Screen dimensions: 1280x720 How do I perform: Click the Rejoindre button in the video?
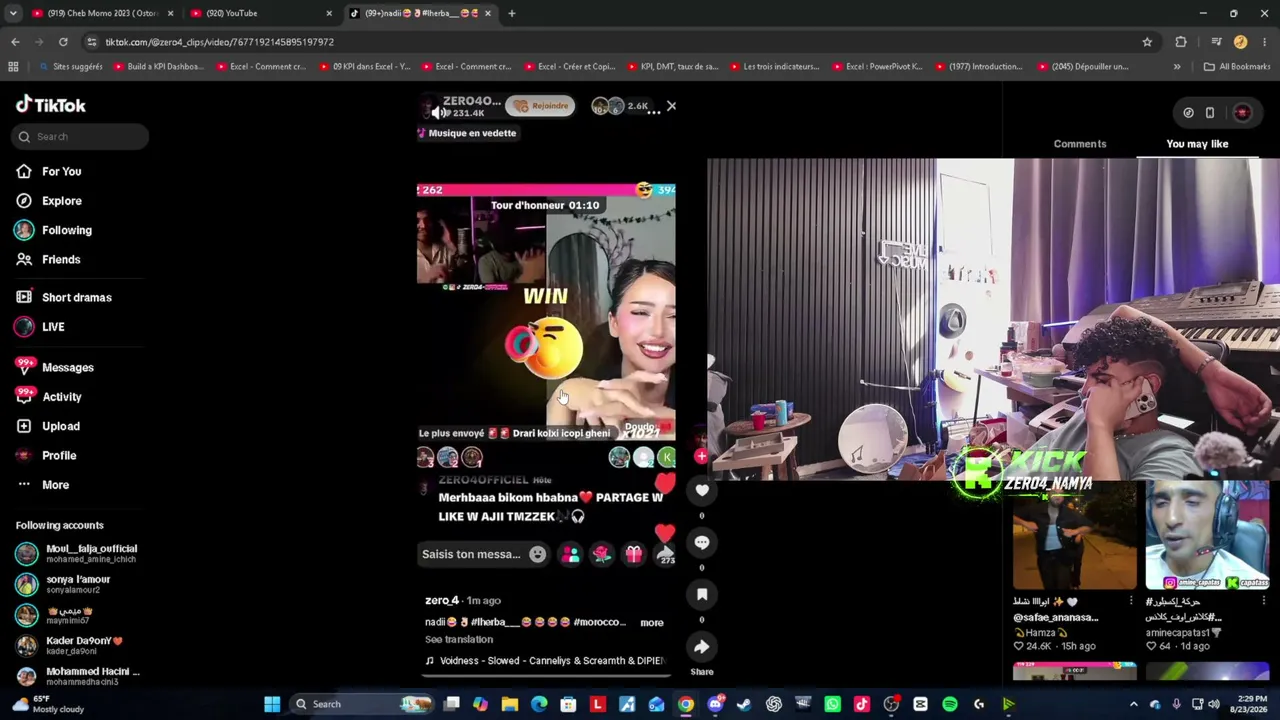(x=541, y=105)
